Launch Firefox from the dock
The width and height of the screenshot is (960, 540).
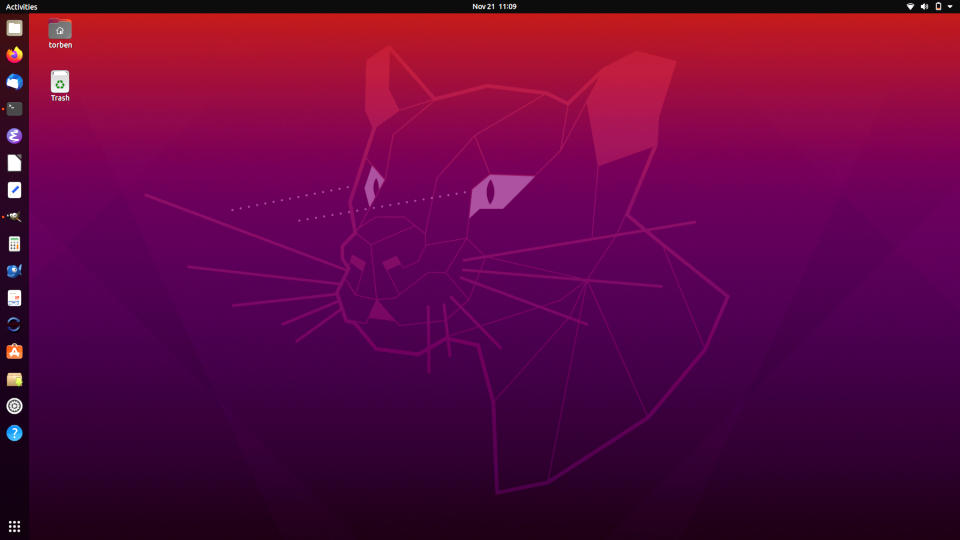pos(14,55)
